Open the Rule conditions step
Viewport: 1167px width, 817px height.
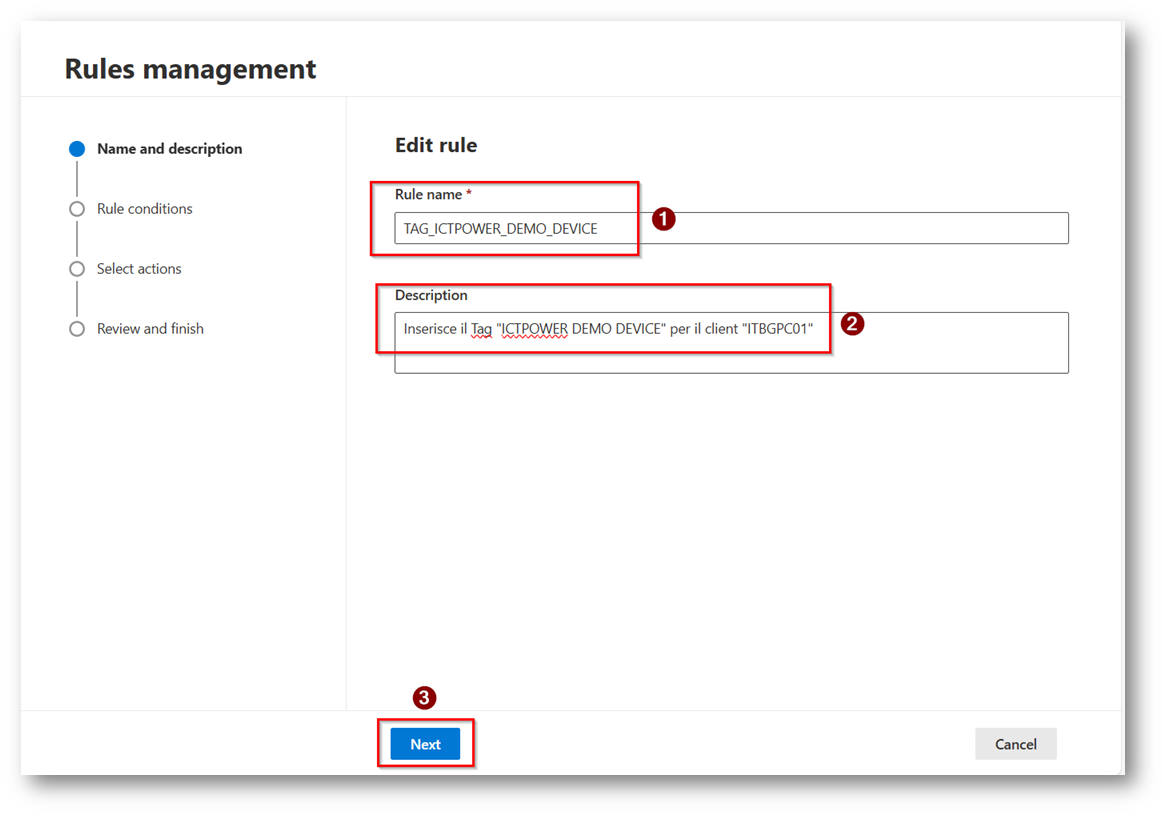(144, 209)
